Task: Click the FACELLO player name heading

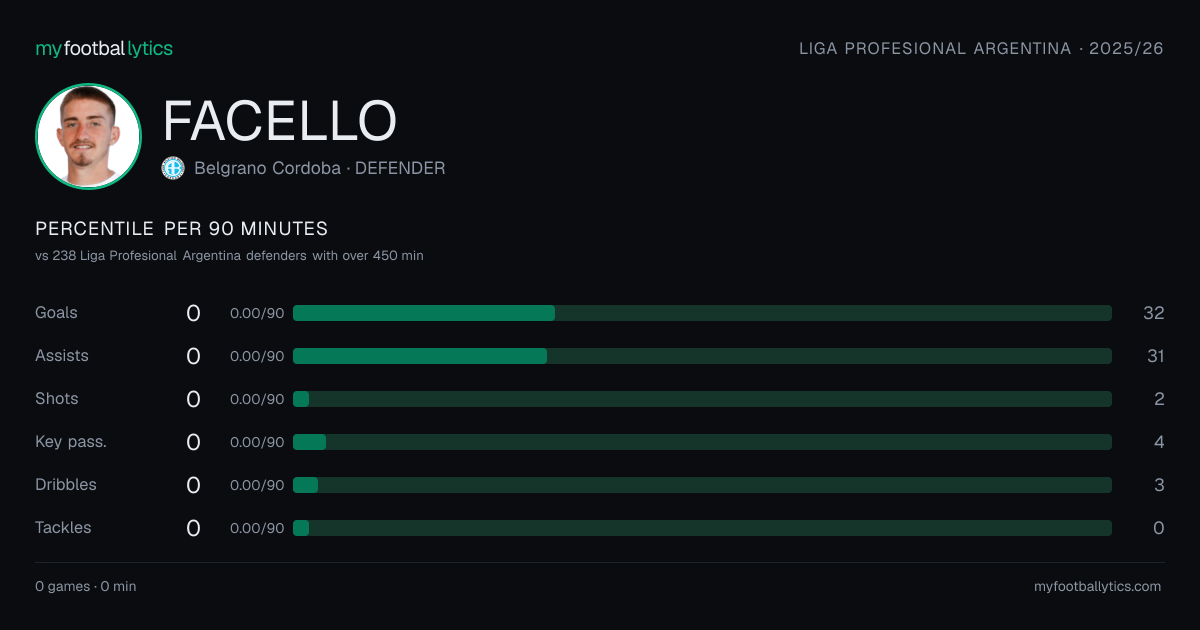Action: coord(280,121)
